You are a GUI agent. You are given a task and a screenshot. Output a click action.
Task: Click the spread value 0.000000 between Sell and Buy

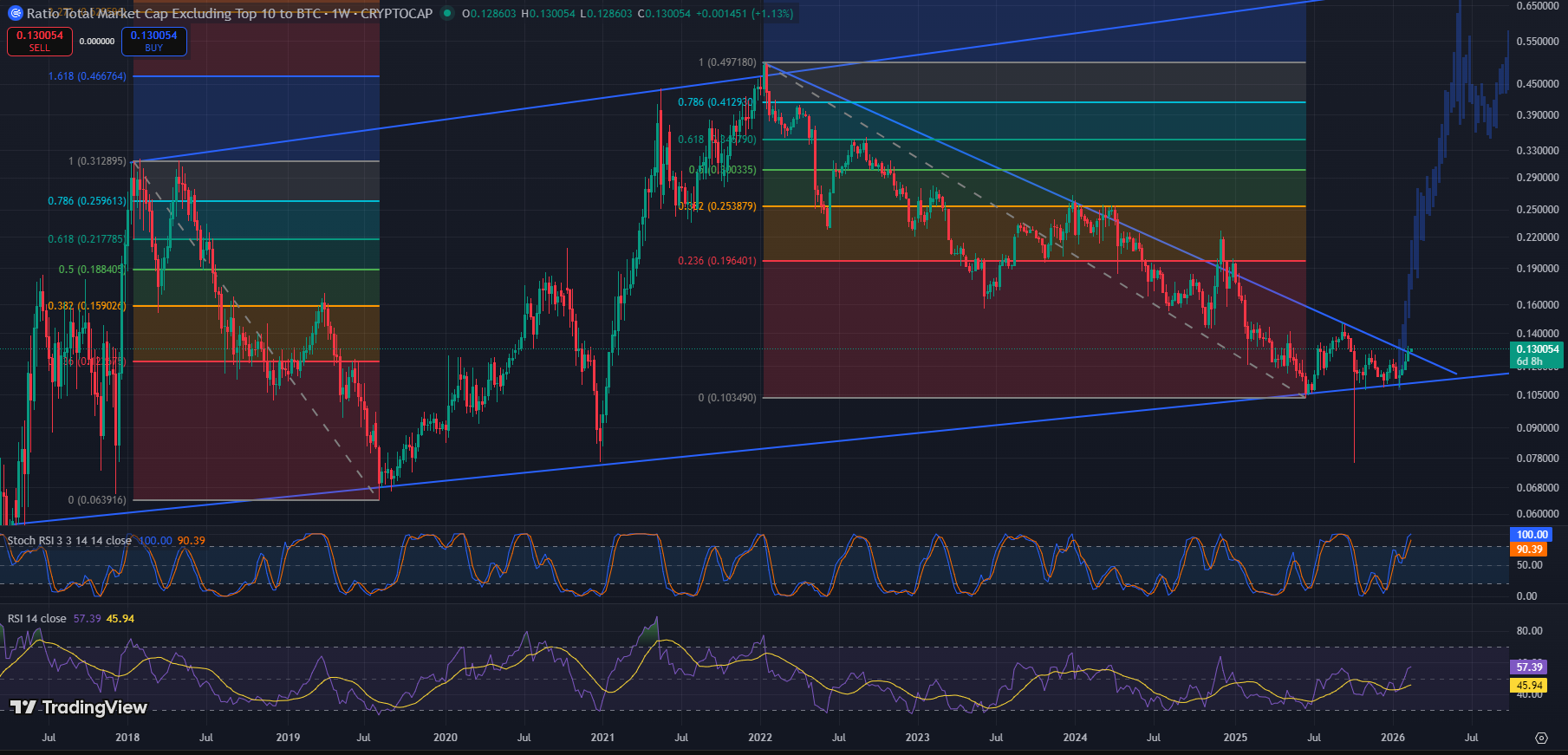tap(97, 41)
